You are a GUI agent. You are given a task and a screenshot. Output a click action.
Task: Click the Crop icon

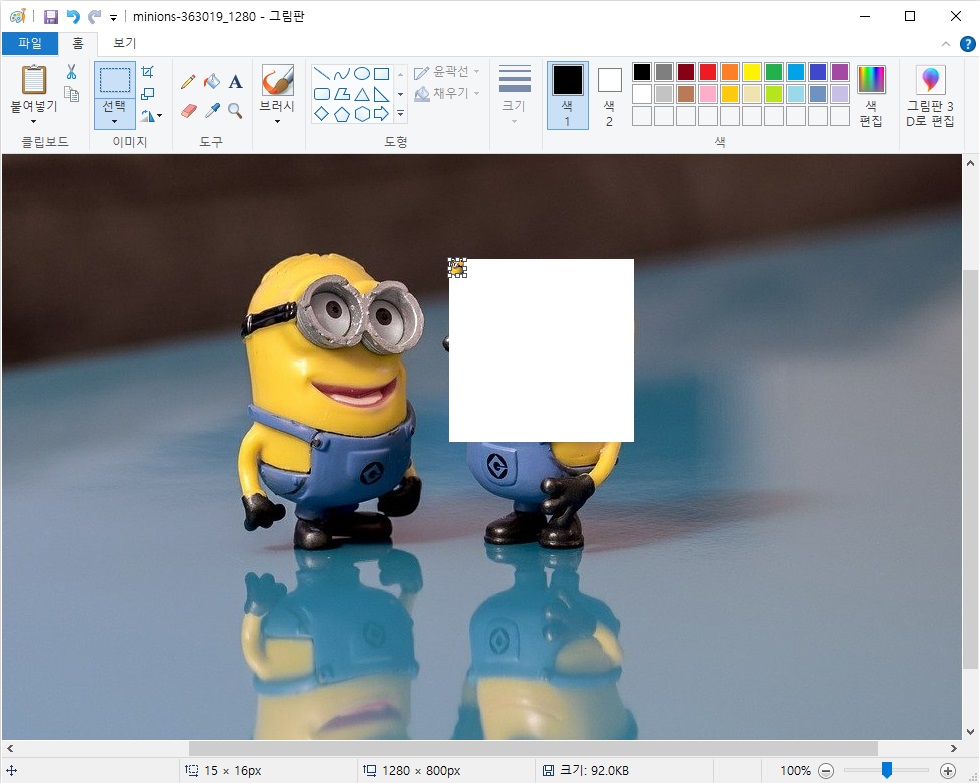pyautogui.click(x=148, y=72)
